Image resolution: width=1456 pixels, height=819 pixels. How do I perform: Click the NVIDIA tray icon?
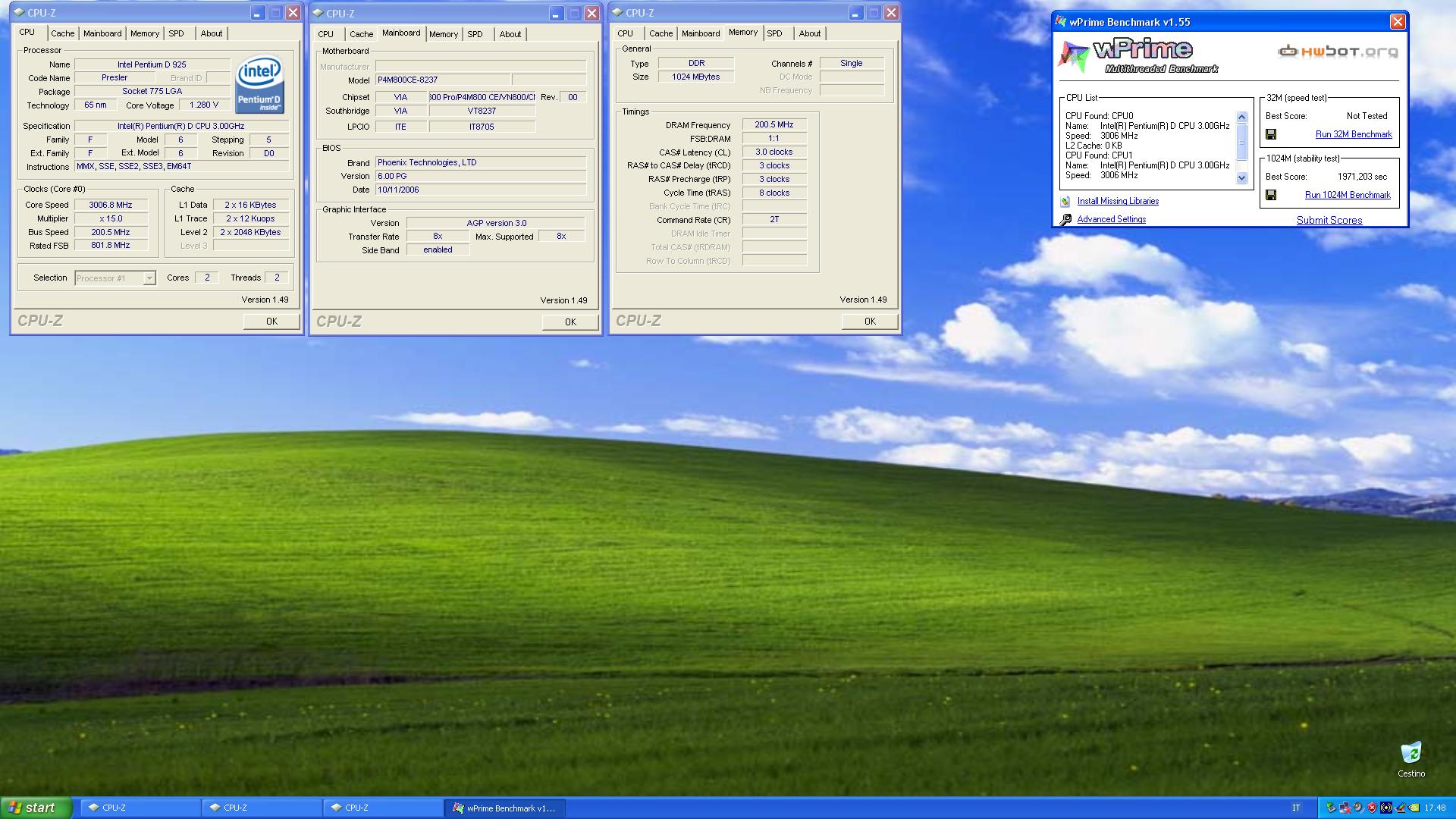click(1414, 808)
